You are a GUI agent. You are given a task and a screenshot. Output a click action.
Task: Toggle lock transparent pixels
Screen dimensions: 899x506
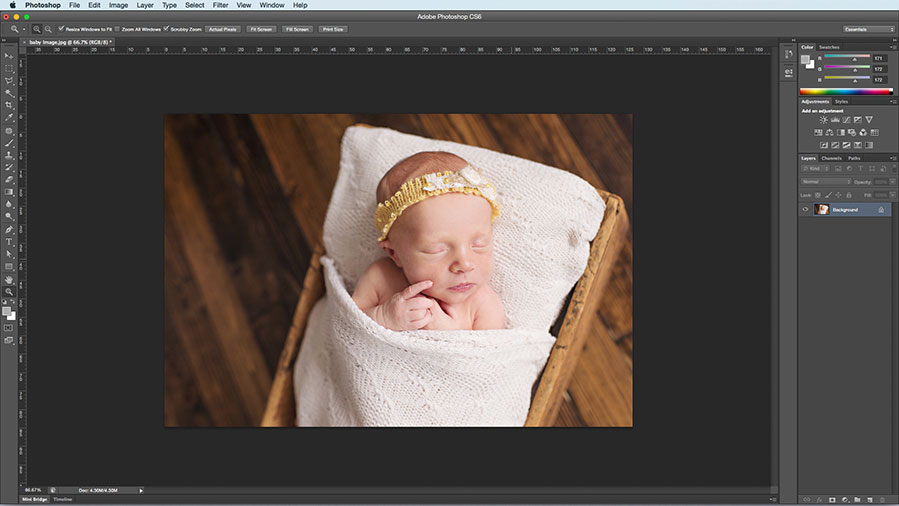click(x=818, y=195)
